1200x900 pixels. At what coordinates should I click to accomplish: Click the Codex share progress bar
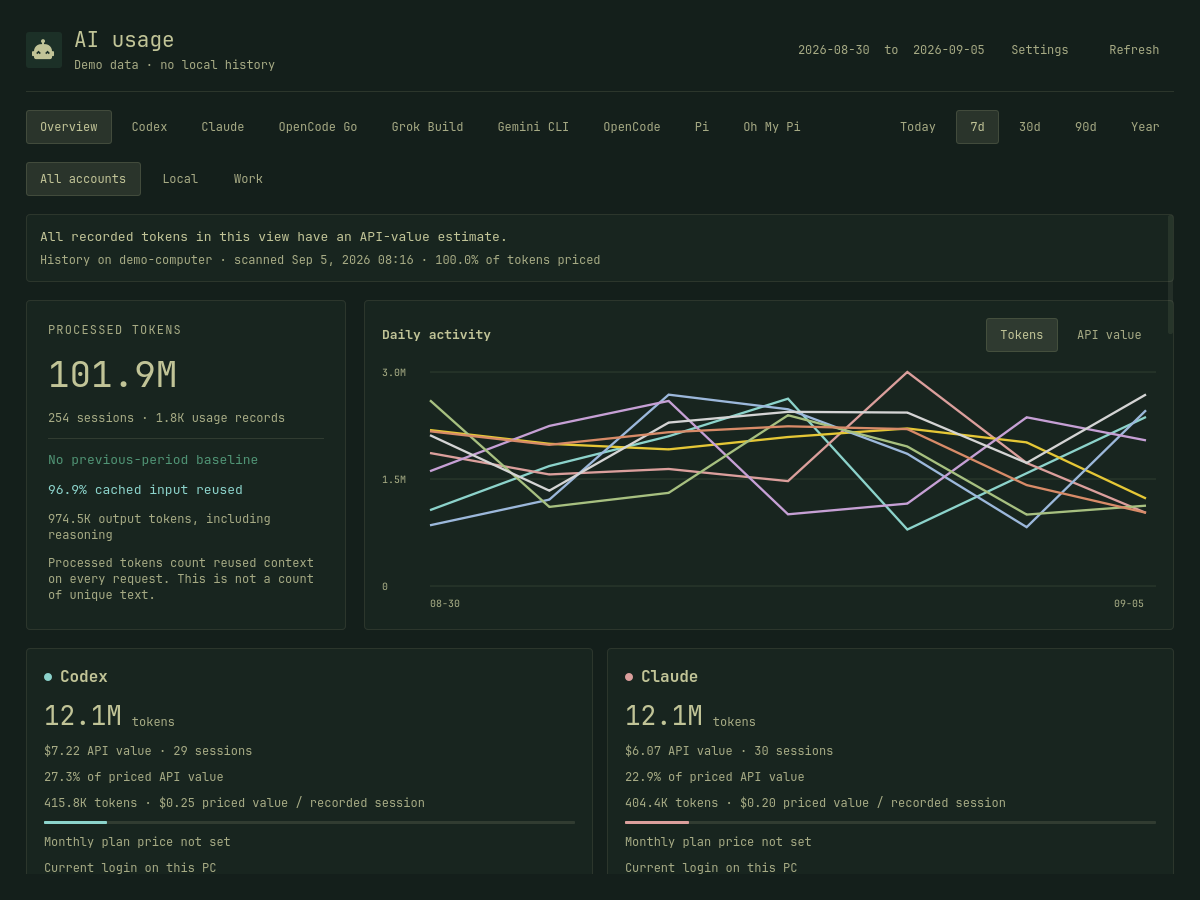click(309, 822)
